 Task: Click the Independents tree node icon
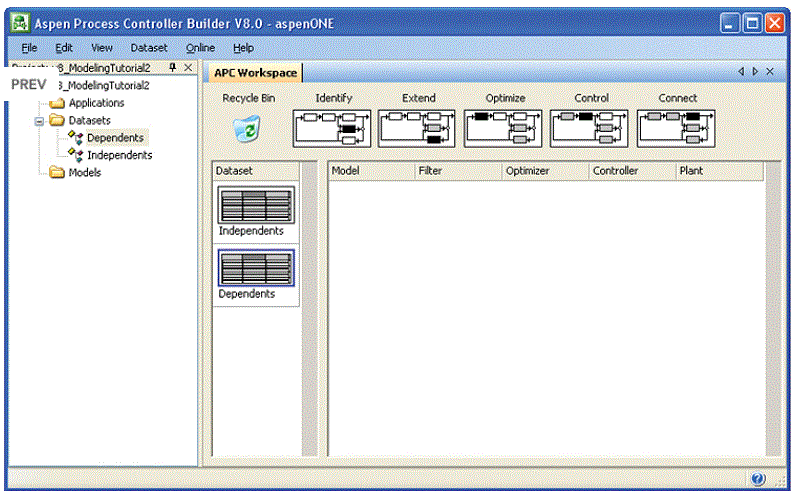click(x=76, y=154)
